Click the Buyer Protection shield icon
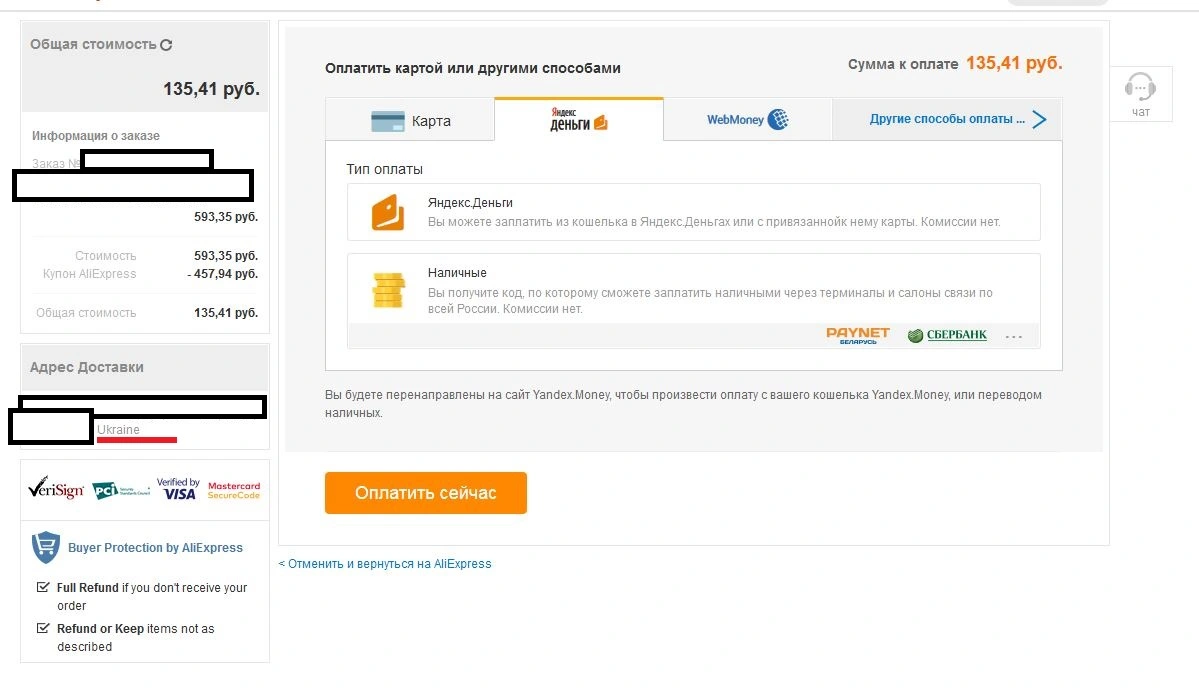The height and width of the screenshot is (696, 1199). click(46, 548)
